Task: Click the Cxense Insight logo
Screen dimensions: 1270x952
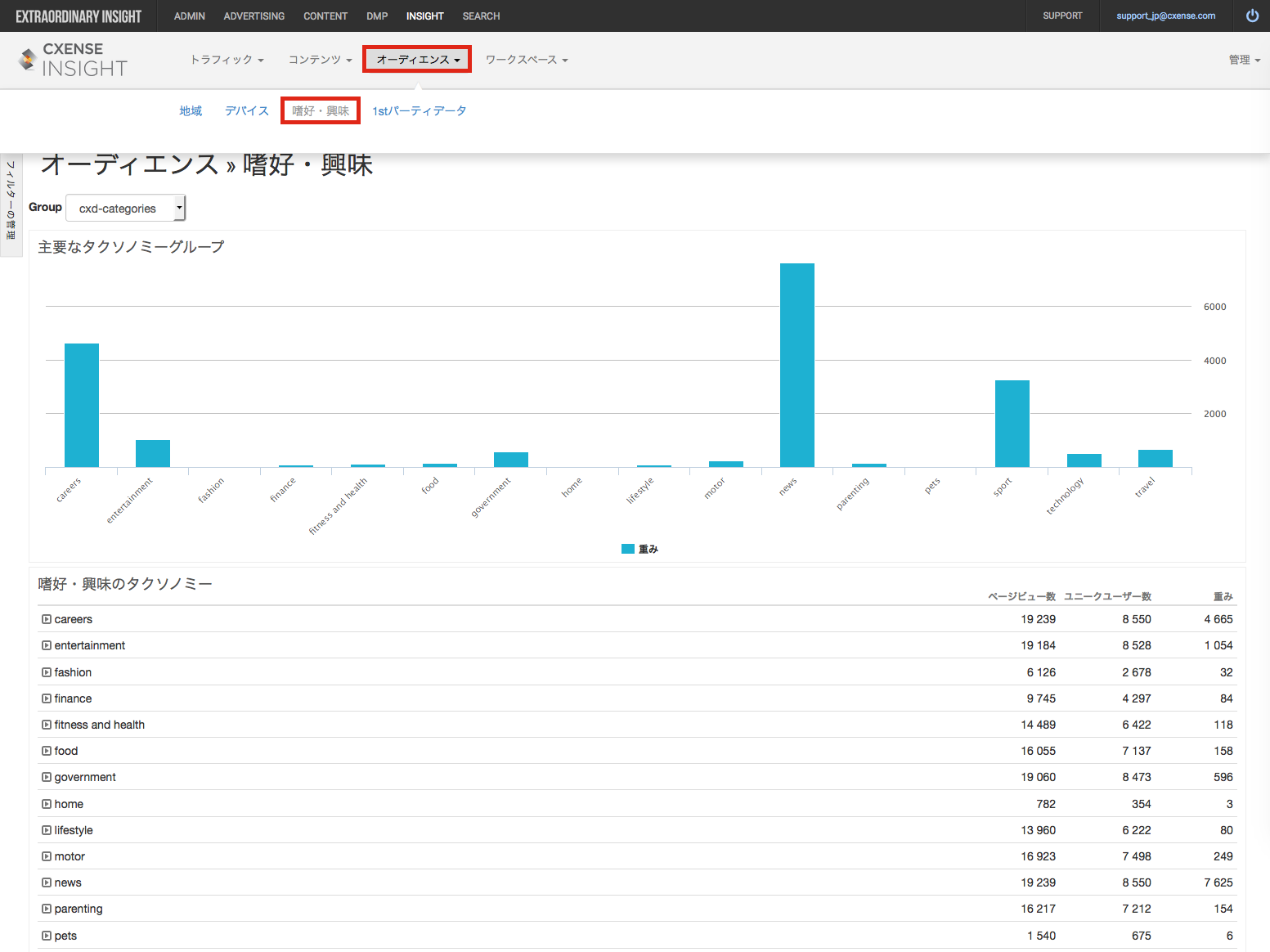Action: pos(73,61)
